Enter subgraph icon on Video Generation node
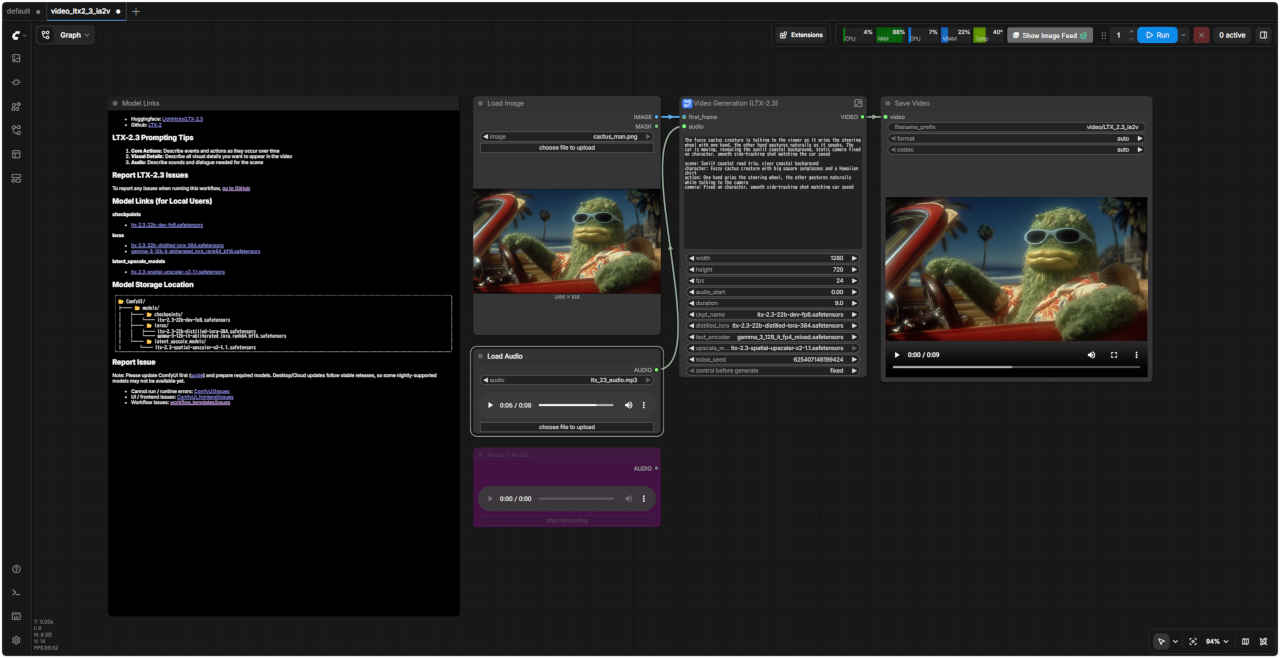Viewport: 1280px width, 658px height. (857, 103)
